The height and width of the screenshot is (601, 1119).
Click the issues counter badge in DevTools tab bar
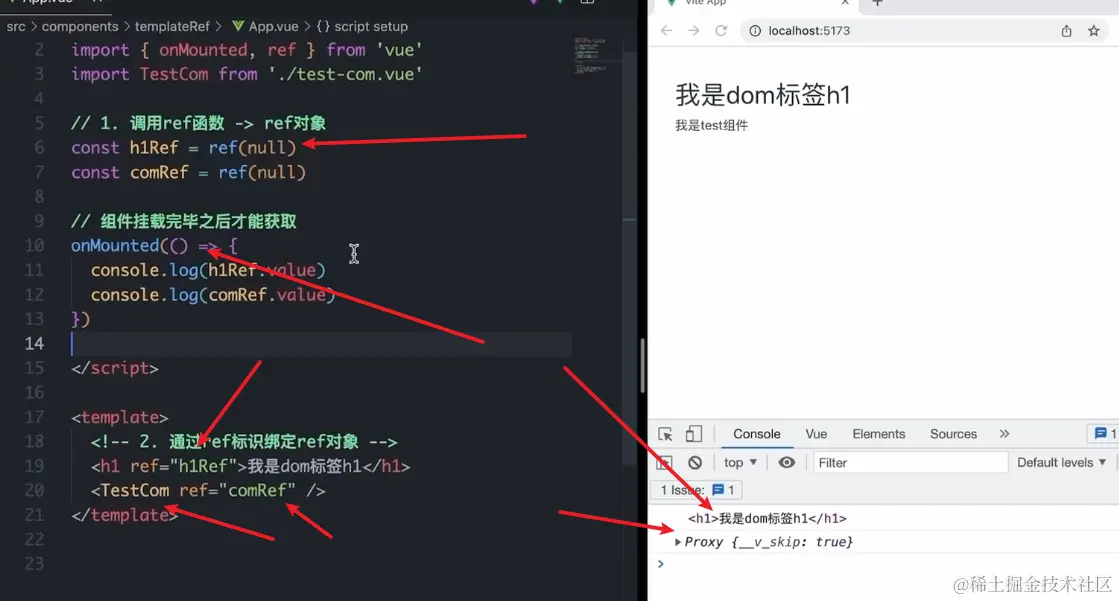tap(1105, 433)
